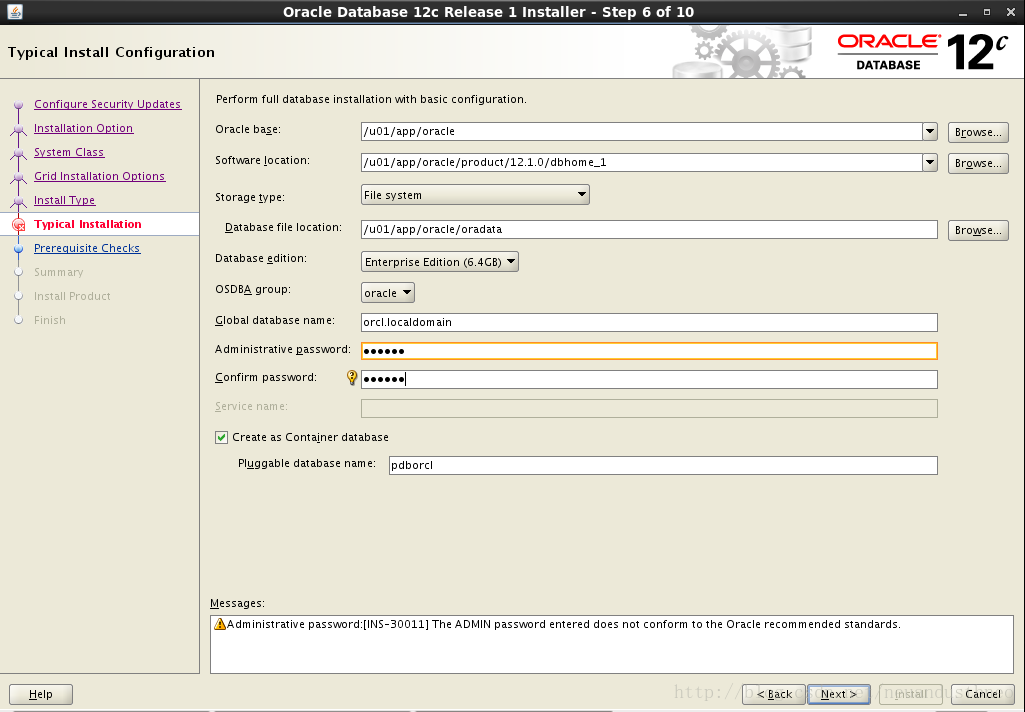Image resolution: width=1025 pixels, height=712 pixels.
Task: Browse for Oracle base directory
Action: tap(978, 132)
